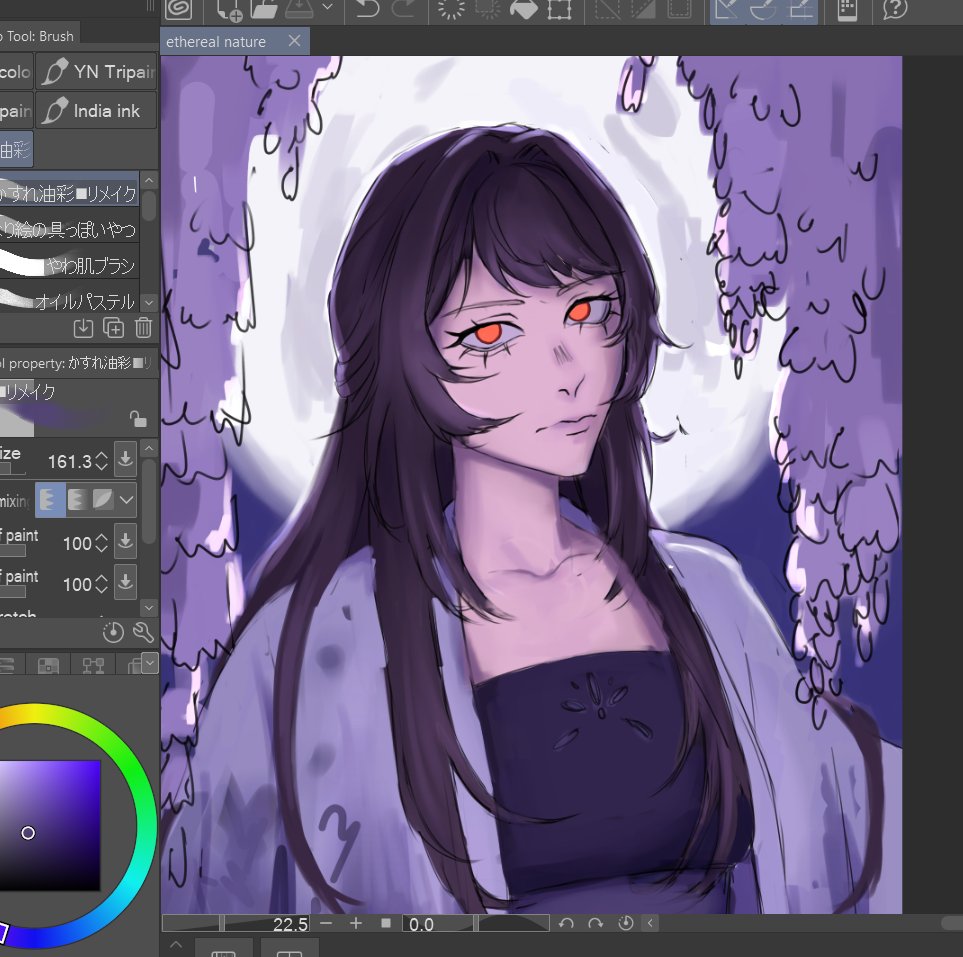Create a new canvas document
The width and height of the screenshot is (963, 957).
click(x=231, y=9)
